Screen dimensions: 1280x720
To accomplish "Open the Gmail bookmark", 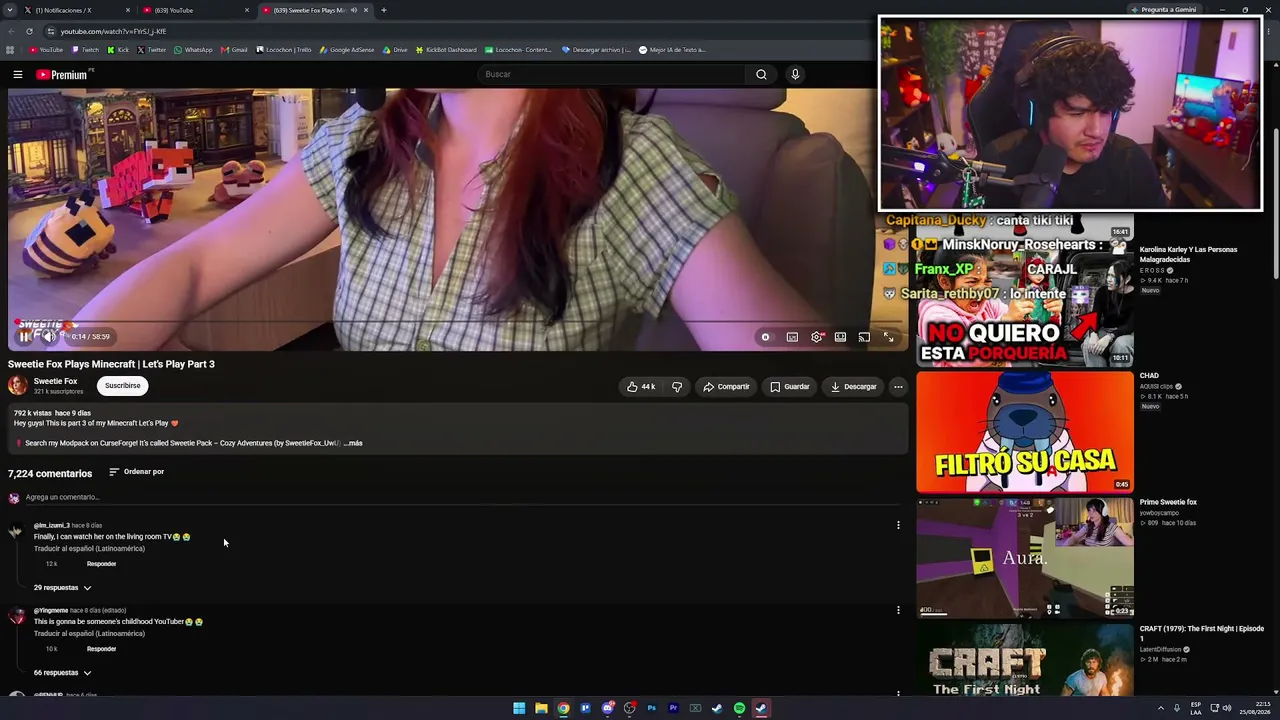I will pyautogui.click(x=234, y=50).
